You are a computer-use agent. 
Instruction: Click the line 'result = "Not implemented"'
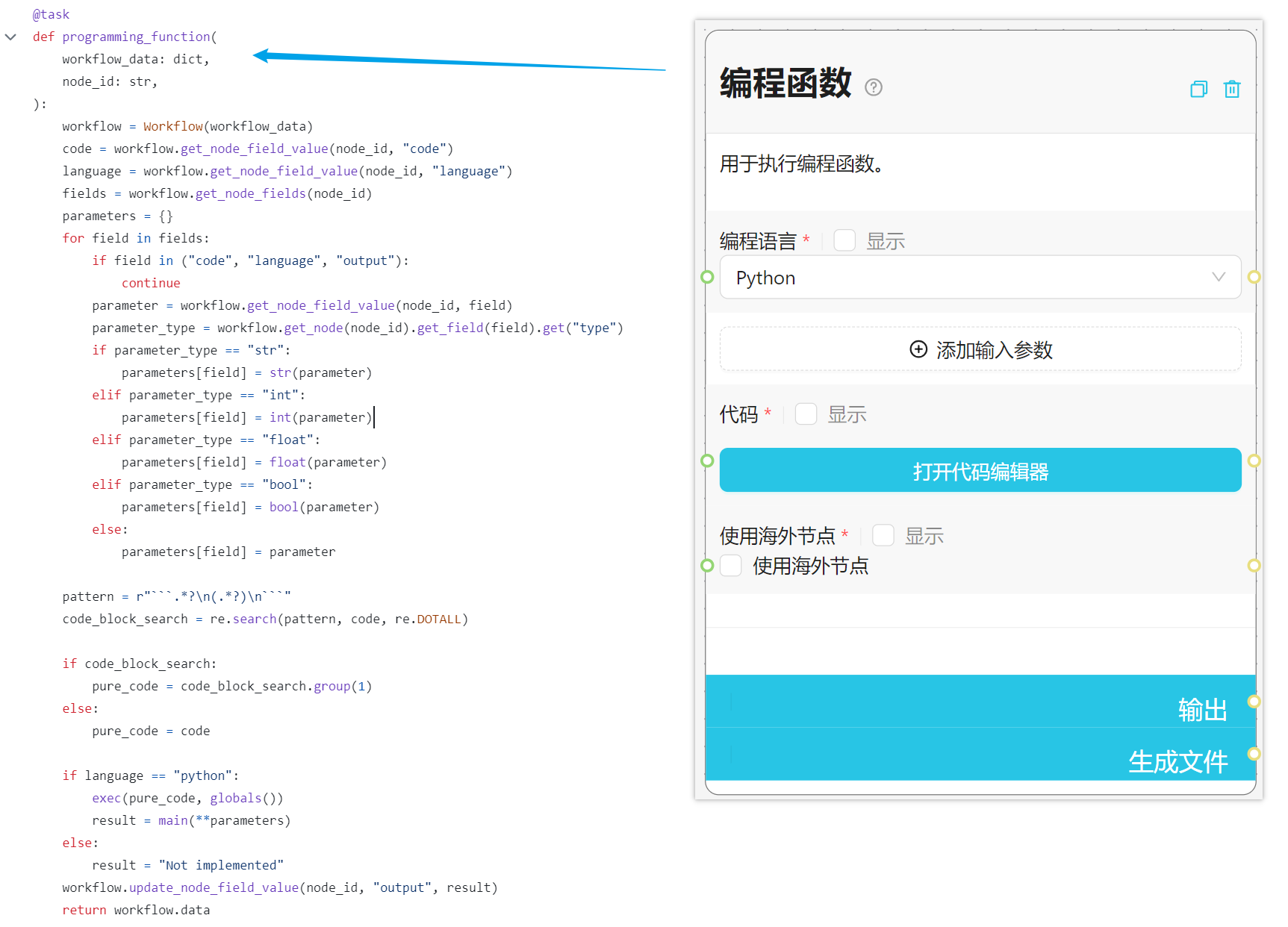click(x=187, y=865)
